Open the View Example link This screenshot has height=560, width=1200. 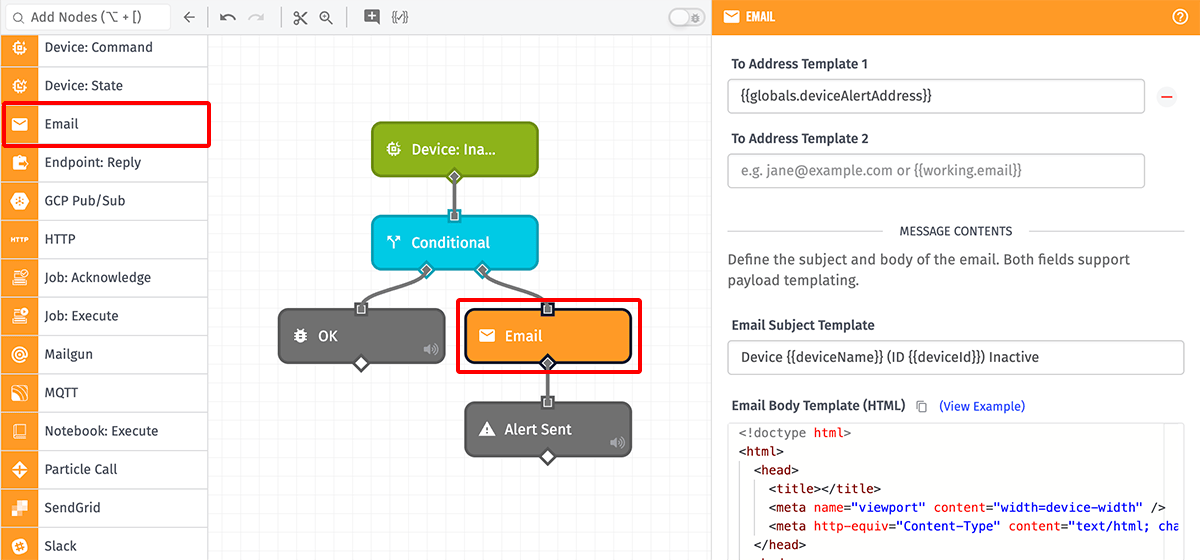tap(982, 406)
